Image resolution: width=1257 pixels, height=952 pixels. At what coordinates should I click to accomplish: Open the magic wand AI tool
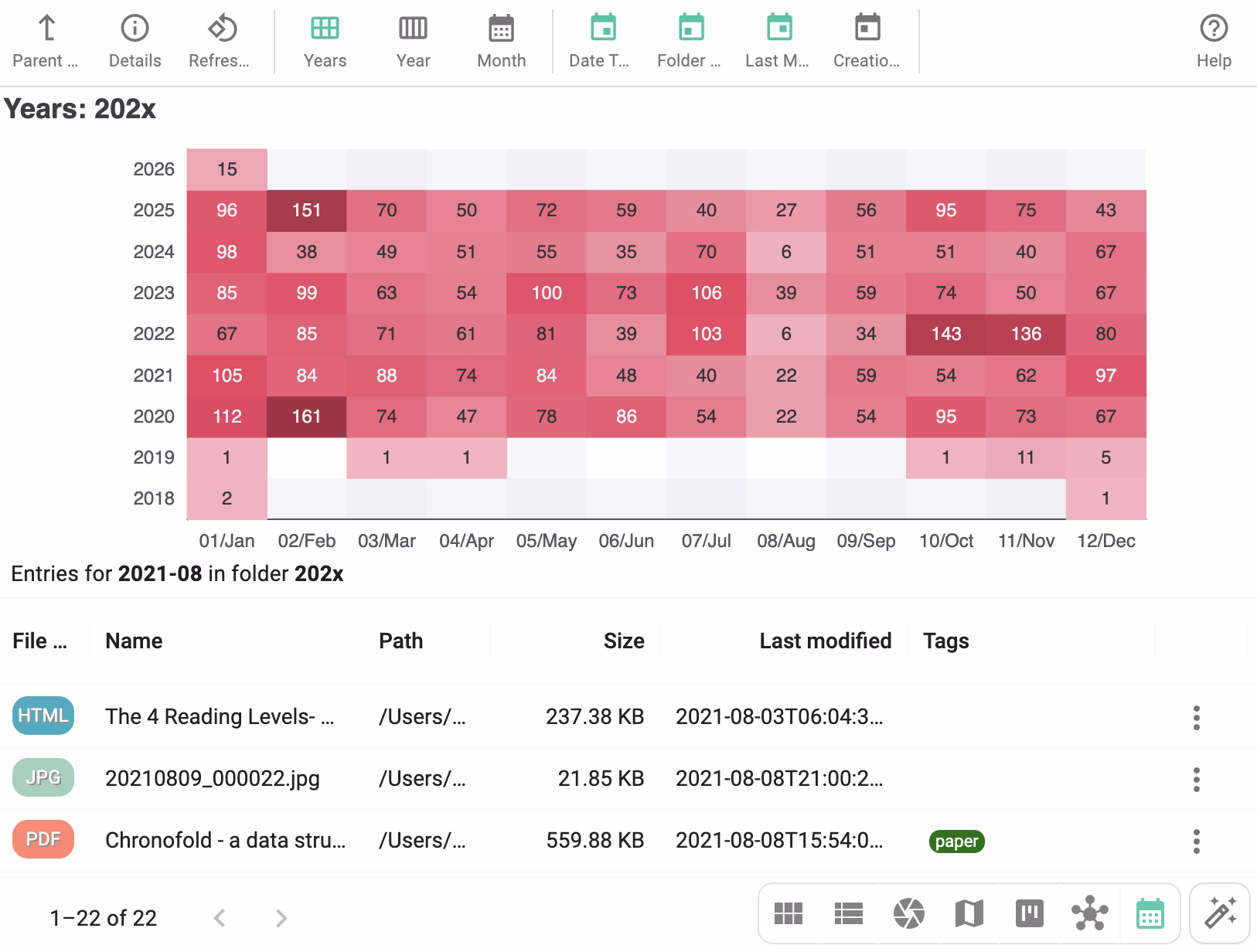1220,913
